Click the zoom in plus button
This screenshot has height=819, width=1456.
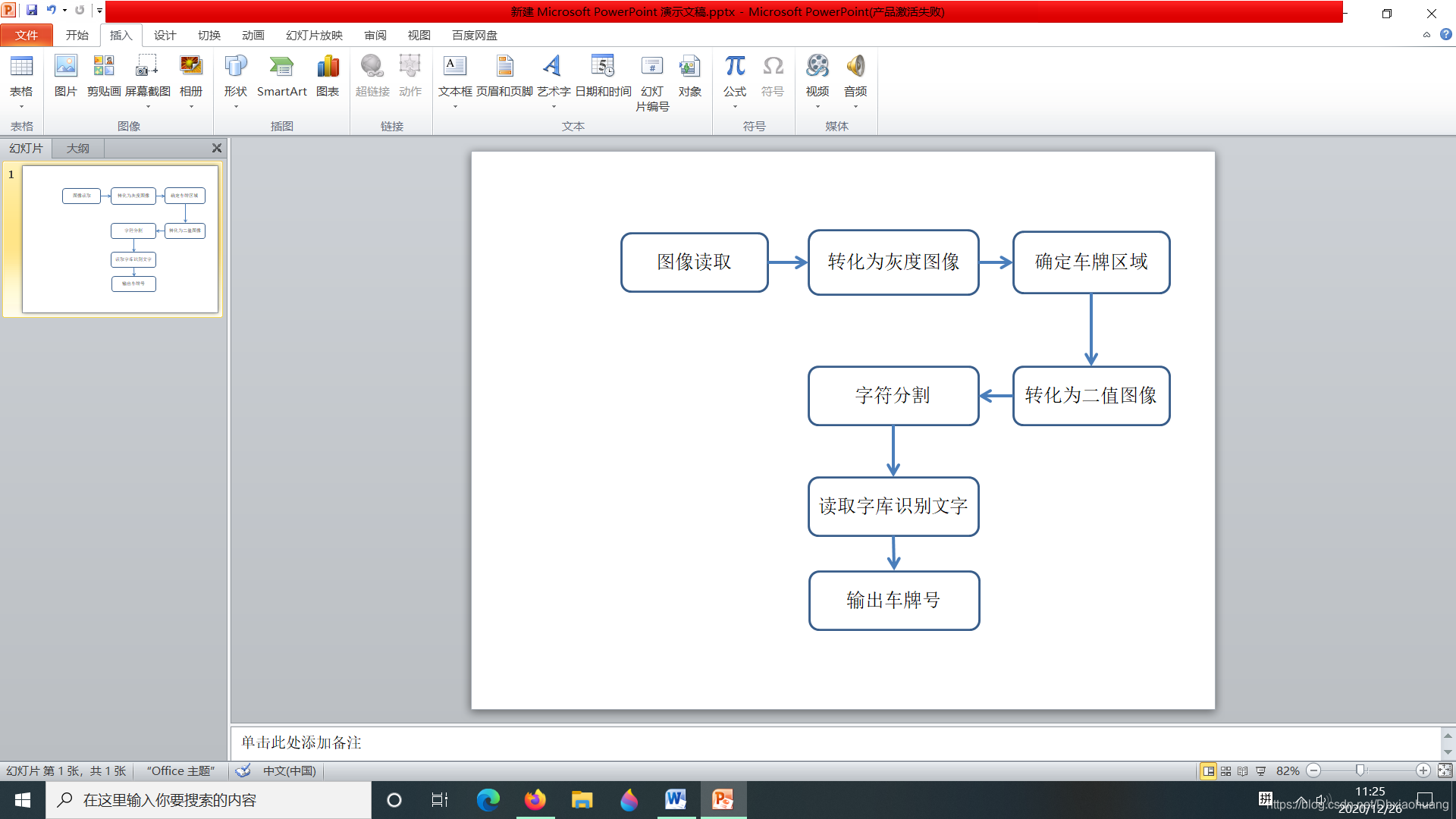tap(1423, 770)
